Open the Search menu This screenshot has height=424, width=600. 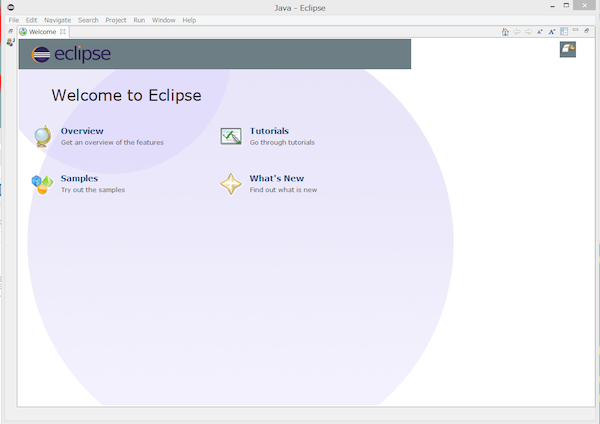pyautogui.click(x=88, y=20)
